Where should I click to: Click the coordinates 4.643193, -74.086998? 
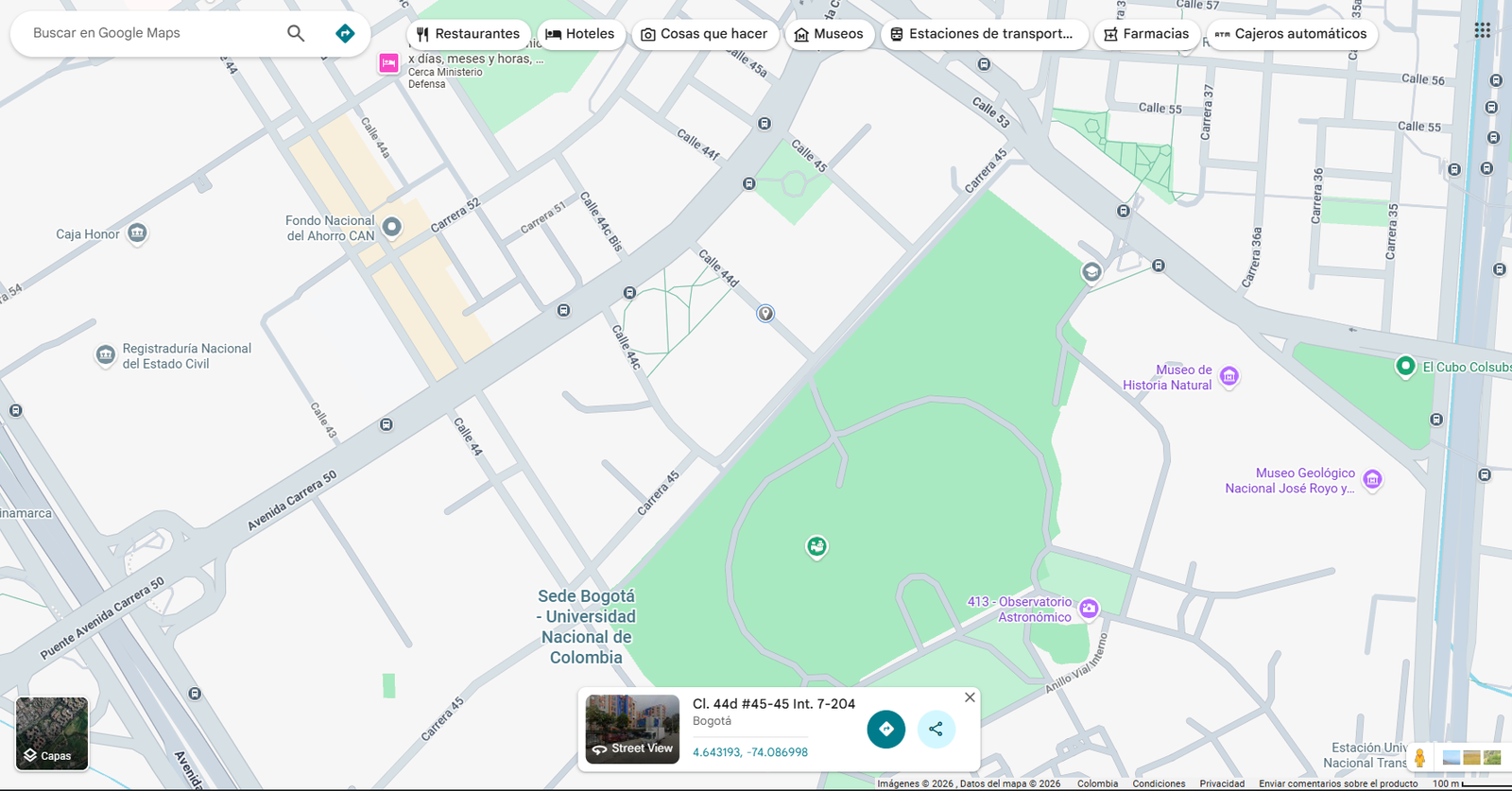tap(749, 752)
